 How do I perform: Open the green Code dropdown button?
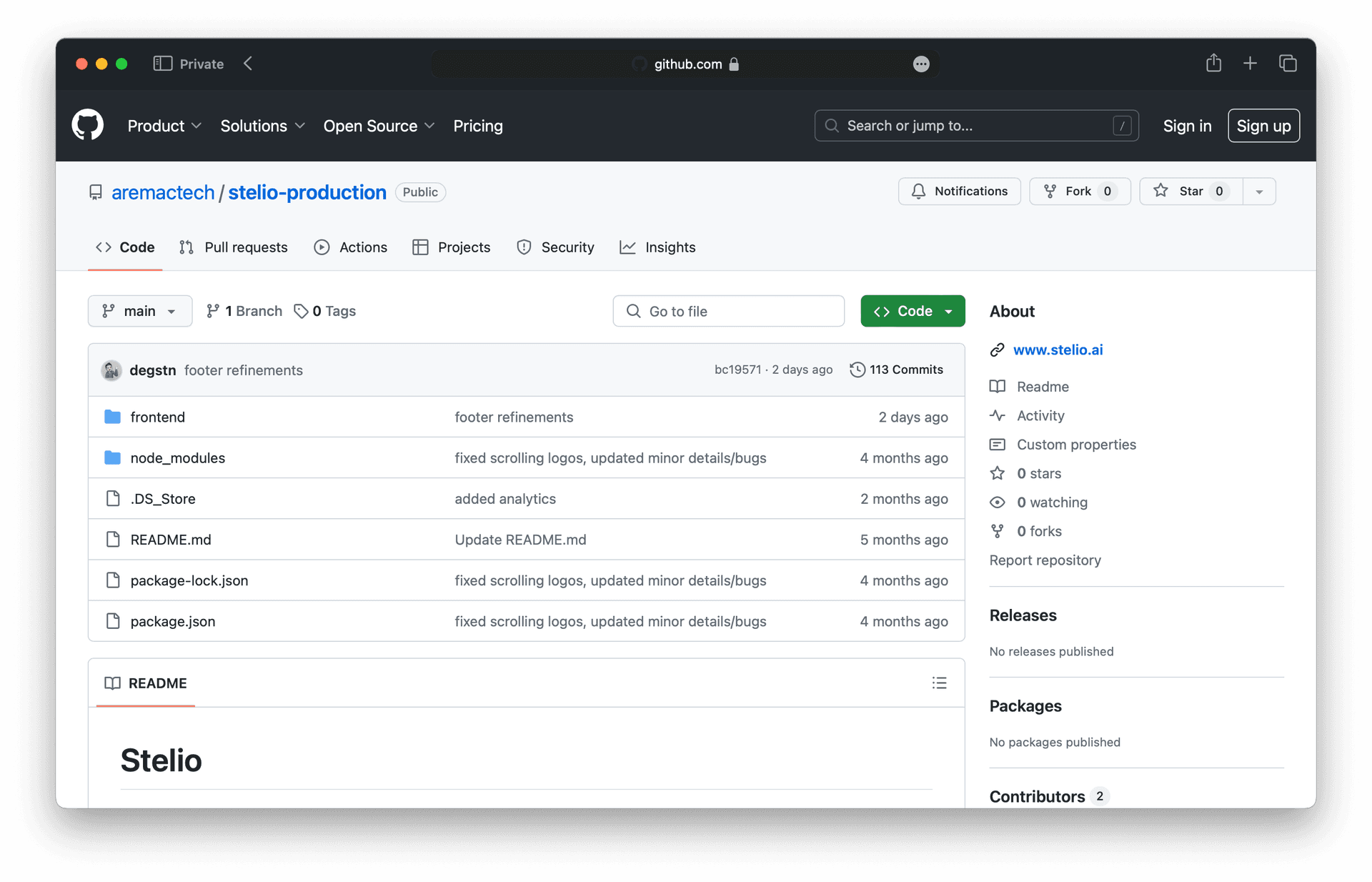[x=913, y=311]
